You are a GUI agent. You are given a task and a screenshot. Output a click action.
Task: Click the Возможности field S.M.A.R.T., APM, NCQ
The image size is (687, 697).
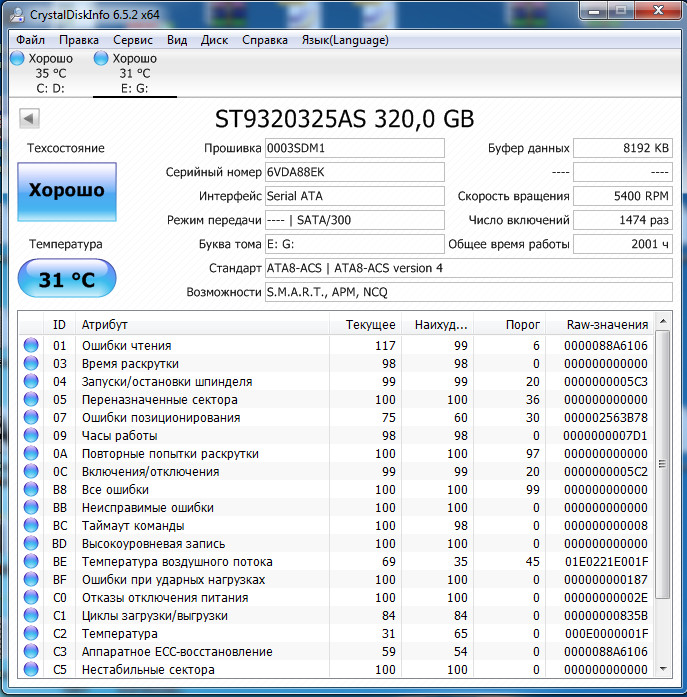(x=469, y=292)
